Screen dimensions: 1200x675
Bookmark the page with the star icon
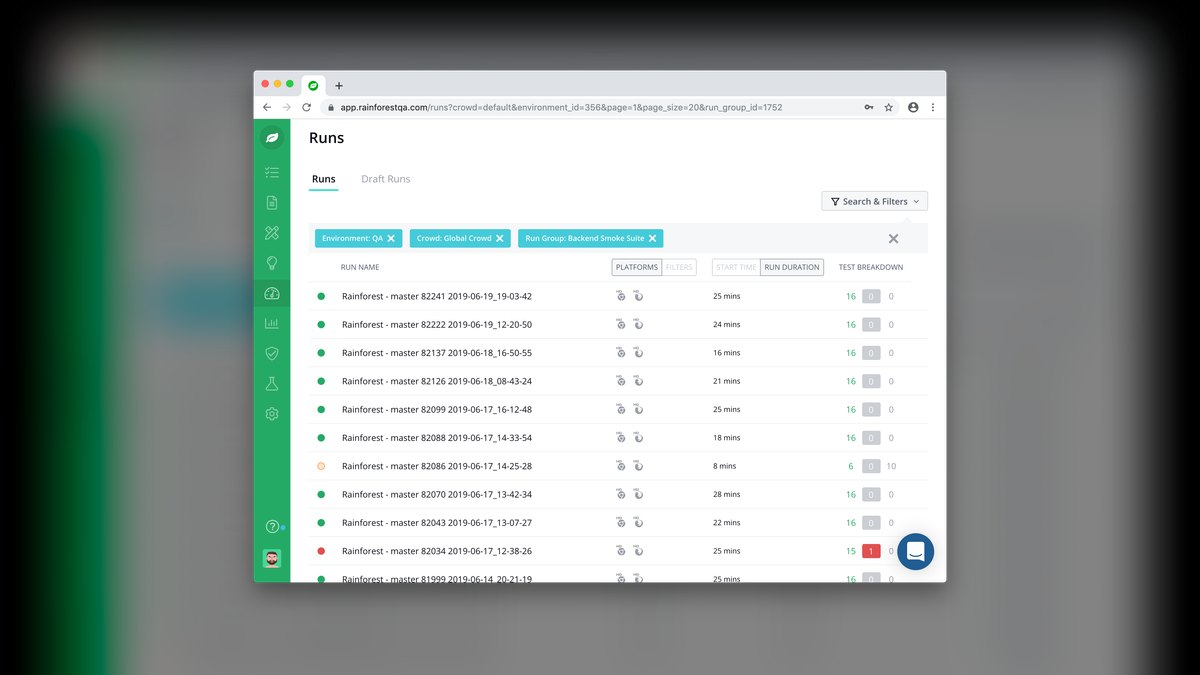(x=888, y=107)
